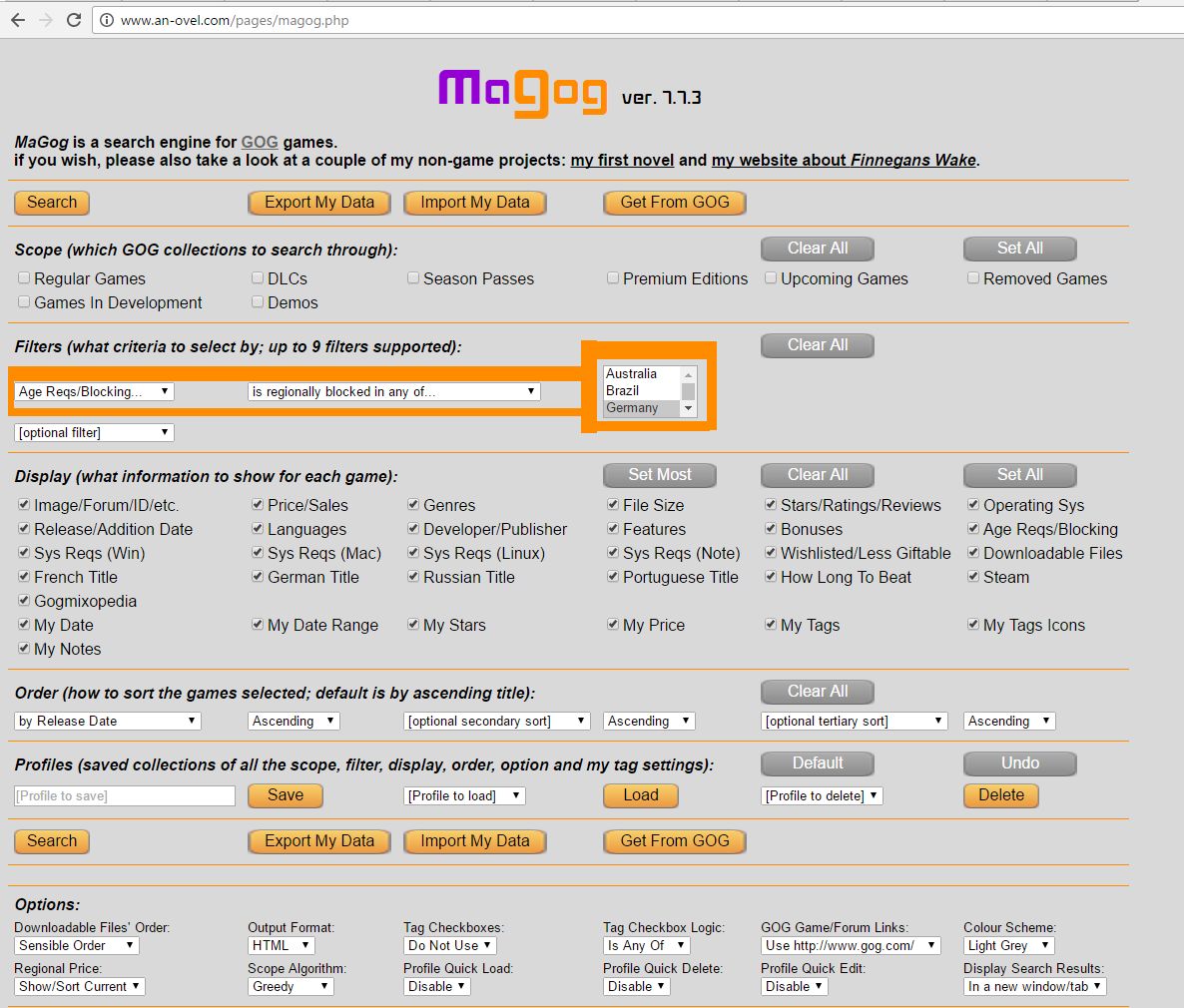
Task: Tick Games In Development checkbox
Action: (x=24, y=302)
